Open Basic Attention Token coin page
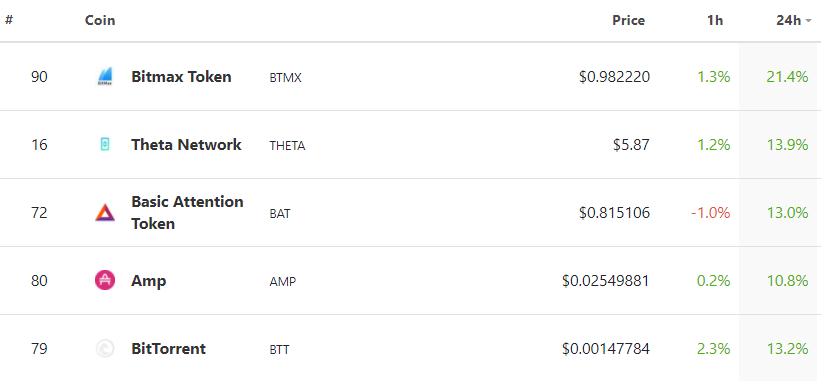This screenshot has width=821, height=381. [187, 212]
